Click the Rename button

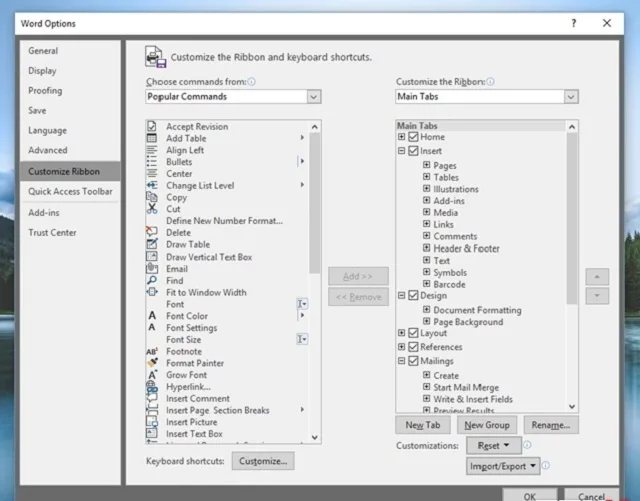pyautogui.click(x=551, y=425)
